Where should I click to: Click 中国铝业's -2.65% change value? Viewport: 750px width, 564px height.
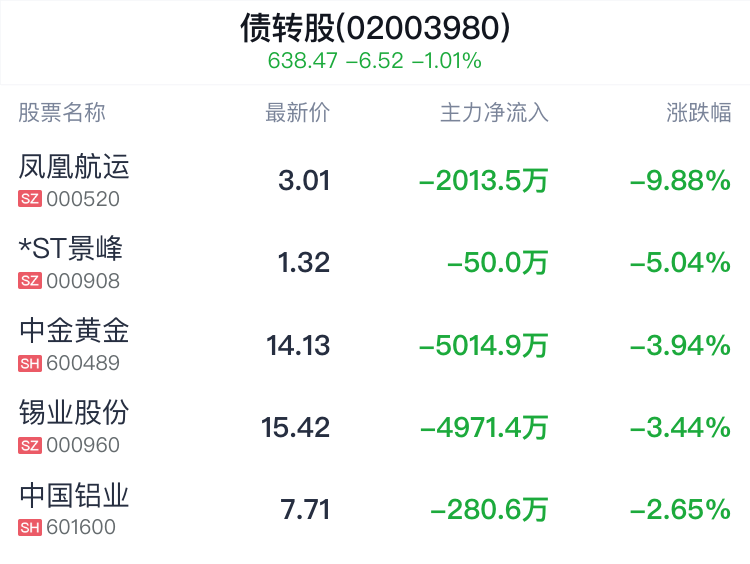[x=680, y=510]
